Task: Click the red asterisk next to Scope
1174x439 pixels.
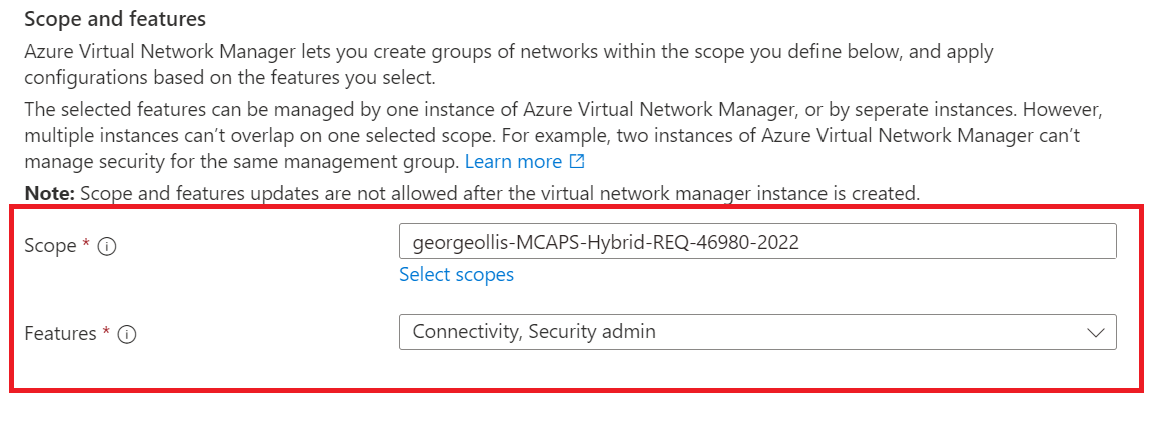Action: pos(87,245)
